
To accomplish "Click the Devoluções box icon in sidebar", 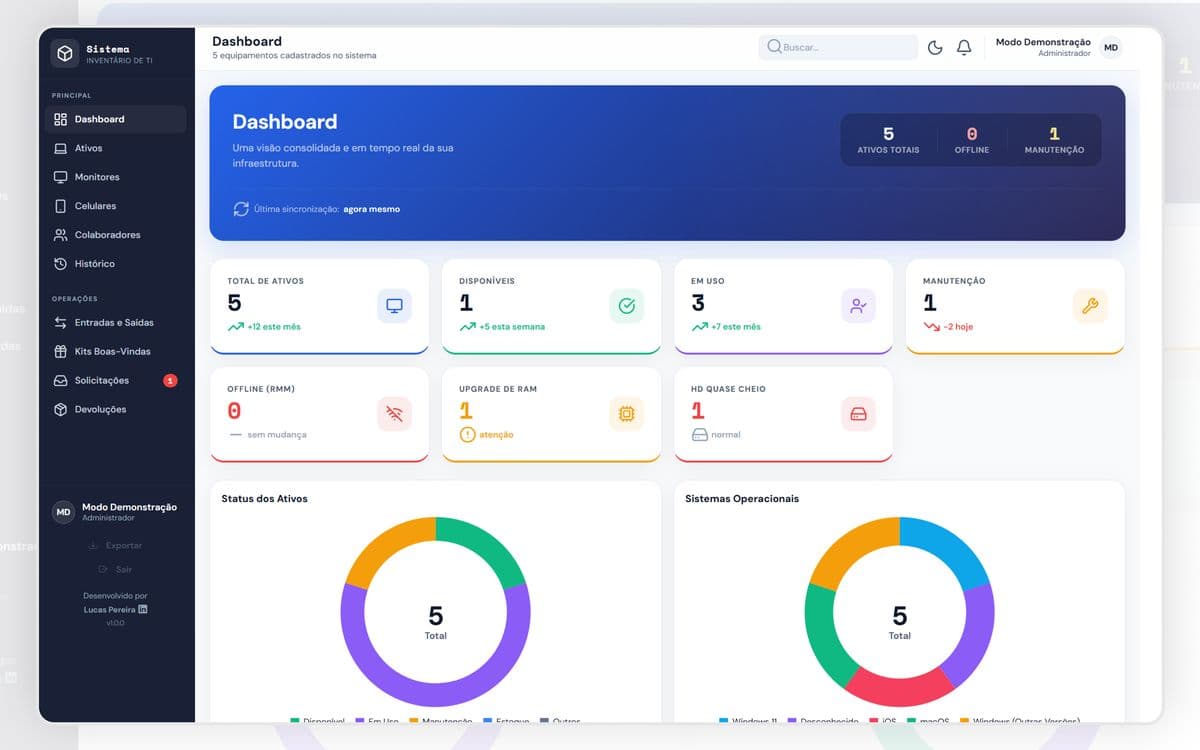I will (60, 410).
